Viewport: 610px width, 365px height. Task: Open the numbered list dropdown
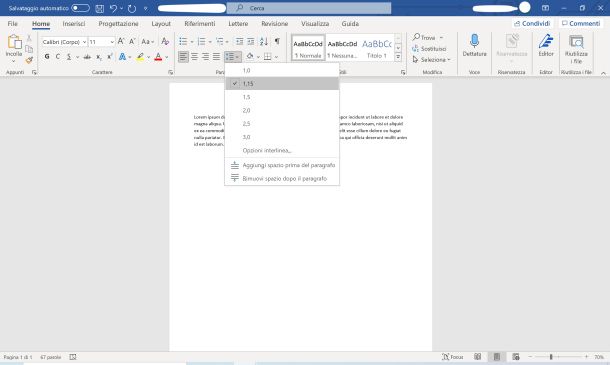click(x=210, y=42)
